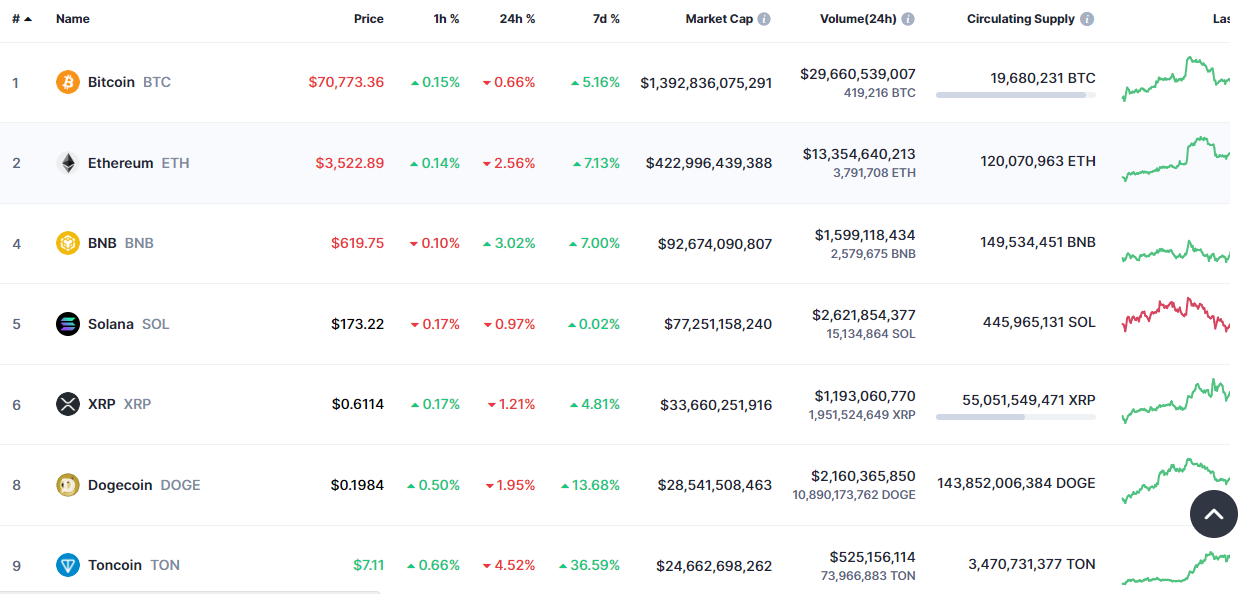This screenshot has height=594, width=1244.
Task: Click Dogecoin price $0.1984
Action: point(358,485)
